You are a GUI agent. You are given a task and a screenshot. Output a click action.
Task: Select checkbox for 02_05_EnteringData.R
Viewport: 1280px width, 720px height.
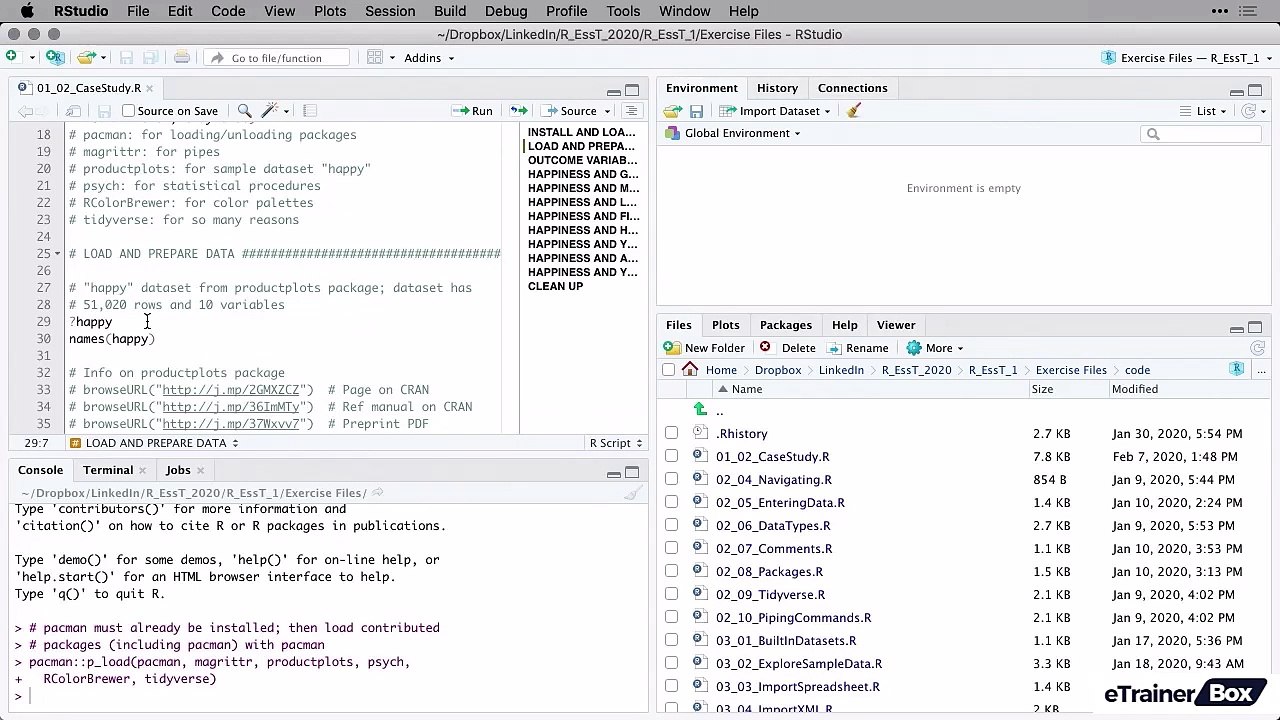coord(671,503)
